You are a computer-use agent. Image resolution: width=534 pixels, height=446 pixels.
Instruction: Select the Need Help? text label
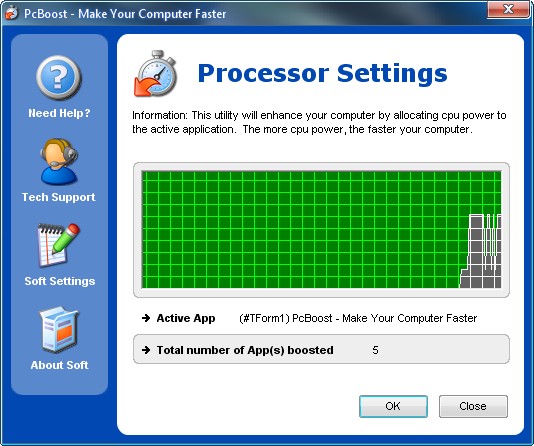59,113
